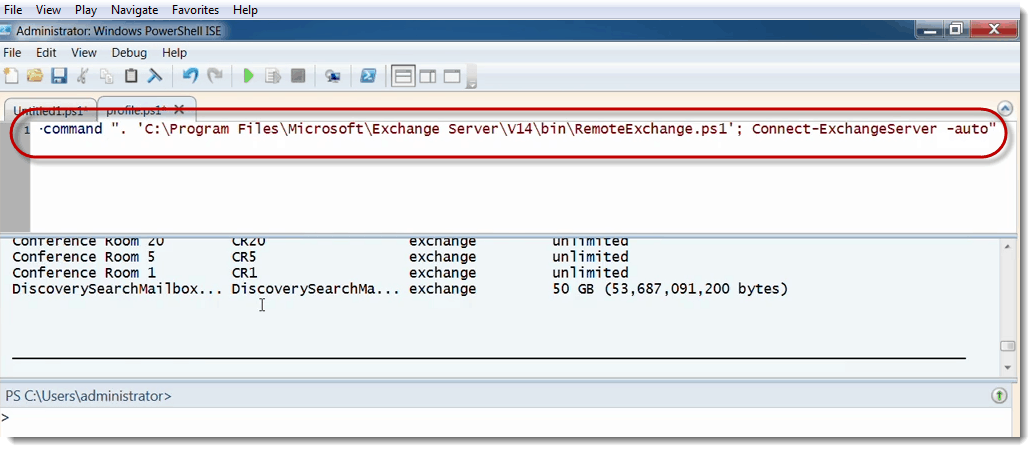Open the ISE File menu

click(x=12, y=53)
